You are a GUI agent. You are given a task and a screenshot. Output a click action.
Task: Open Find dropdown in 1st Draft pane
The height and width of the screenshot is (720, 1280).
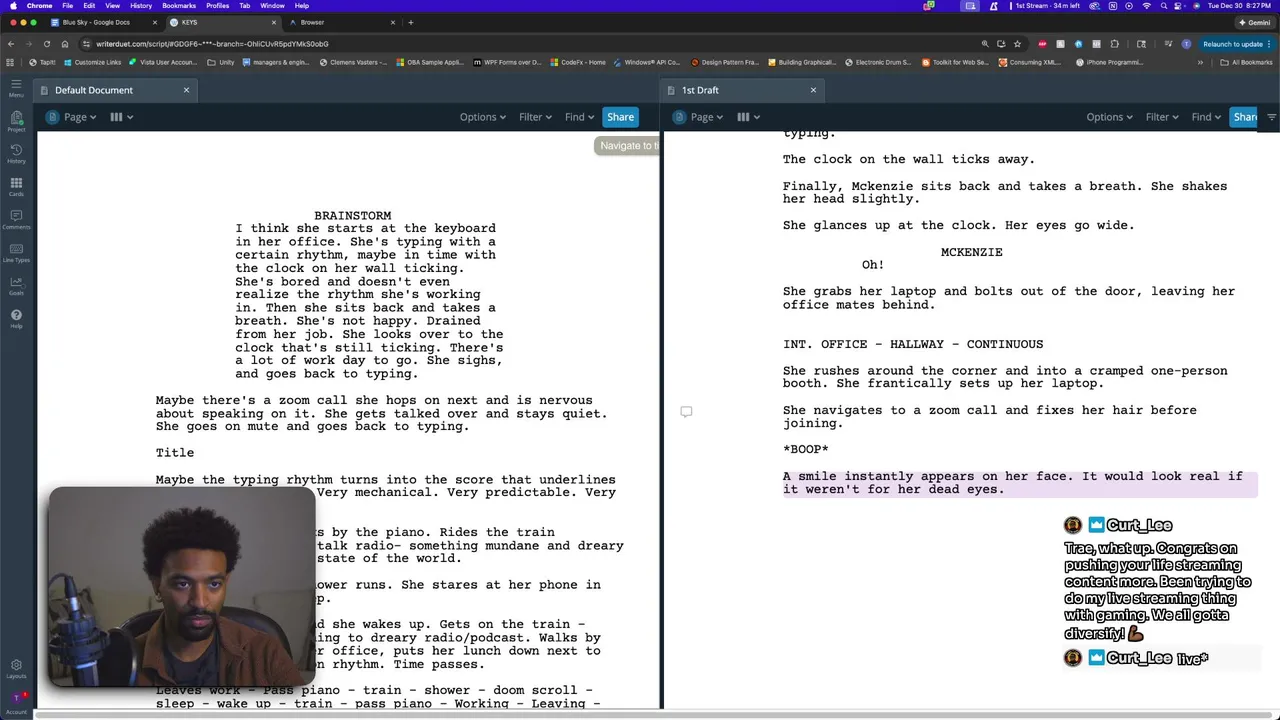tap(1206, 117)
